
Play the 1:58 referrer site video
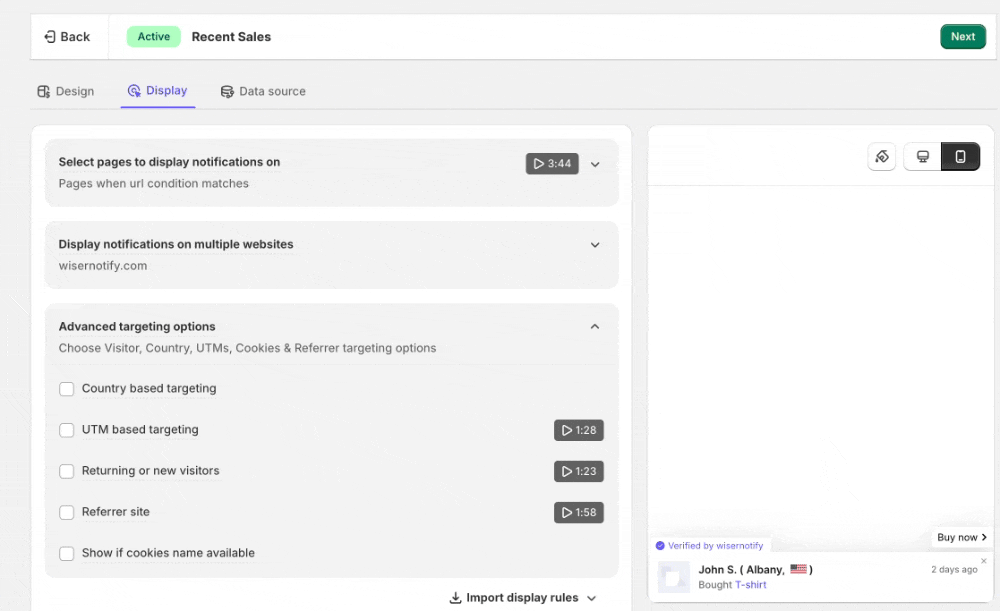click(x=579, y=512)
